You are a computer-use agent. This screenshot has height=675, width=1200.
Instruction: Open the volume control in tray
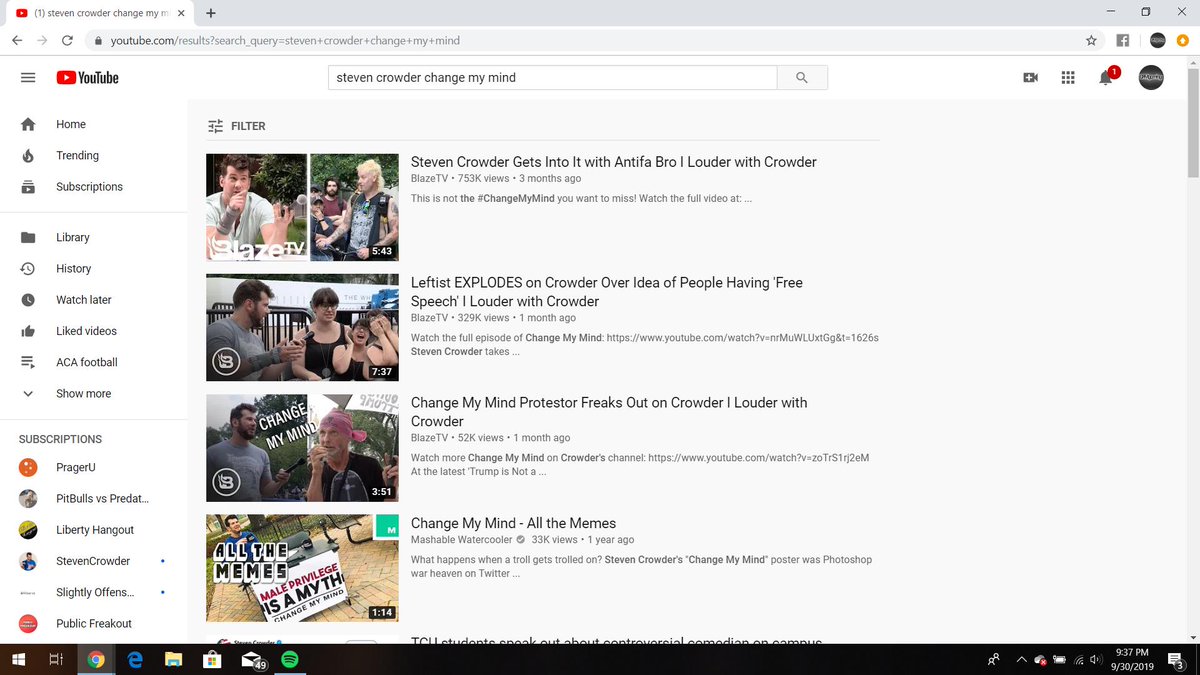(x=1096, y=660)
